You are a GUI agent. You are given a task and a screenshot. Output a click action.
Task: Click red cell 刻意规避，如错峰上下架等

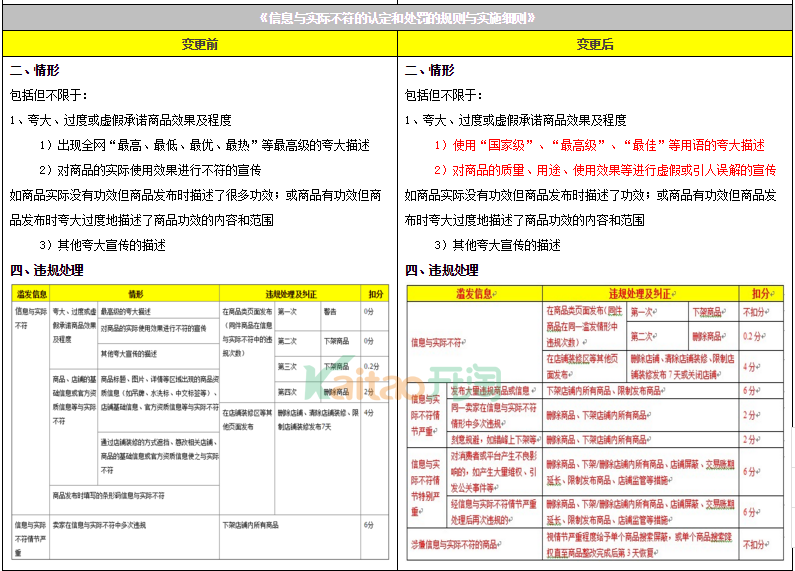pyautogui.click(x=495, y=440)
